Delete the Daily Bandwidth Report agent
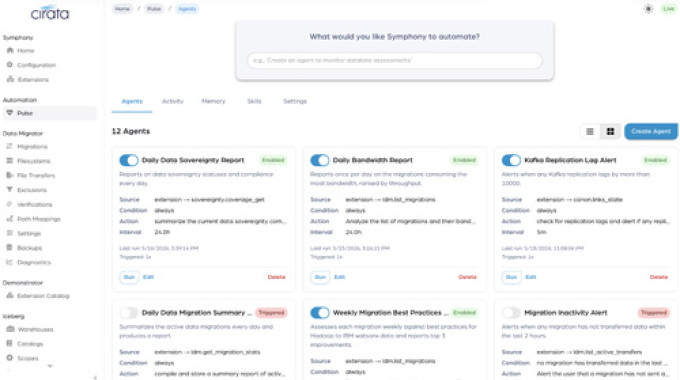The width and height of the screenshot is (680, 380). [467, 277]
